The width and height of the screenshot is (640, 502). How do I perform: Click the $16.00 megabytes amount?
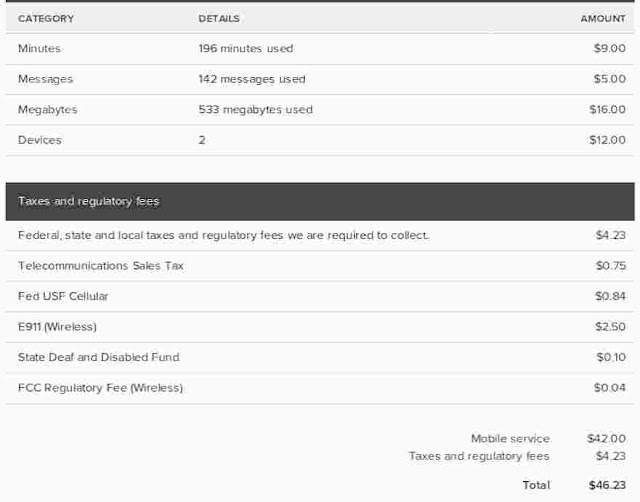[607, 109]
